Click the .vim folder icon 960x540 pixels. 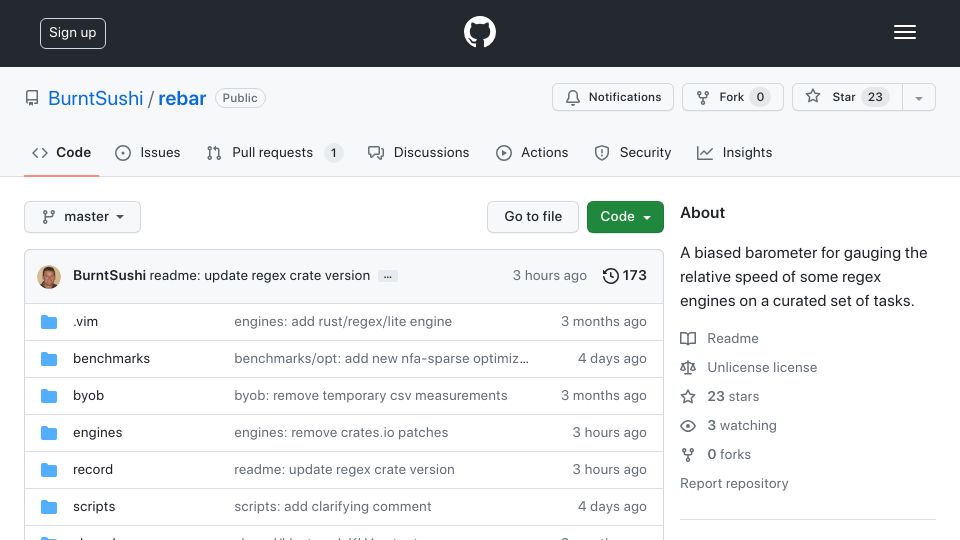[49, 322]
